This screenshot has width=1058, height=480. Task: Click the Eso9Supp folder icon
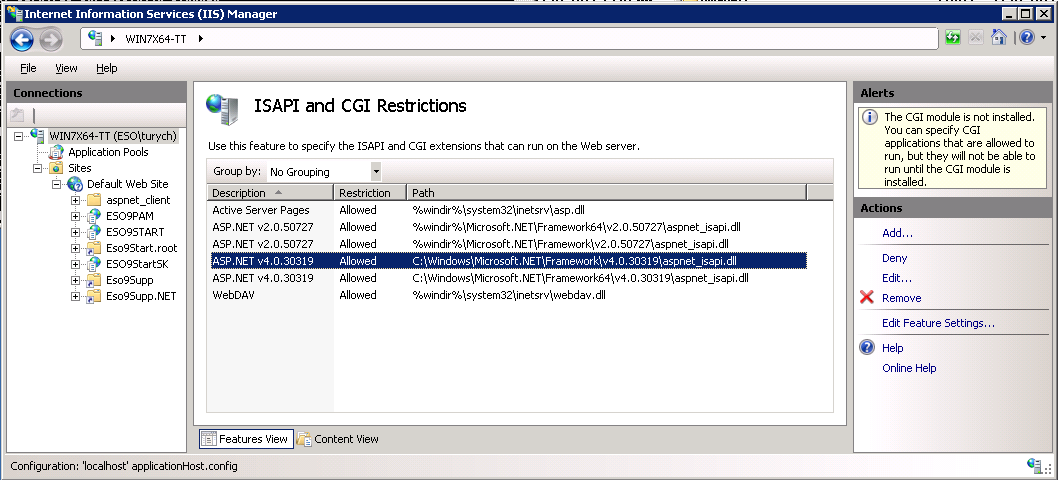[x=94, y=280]
